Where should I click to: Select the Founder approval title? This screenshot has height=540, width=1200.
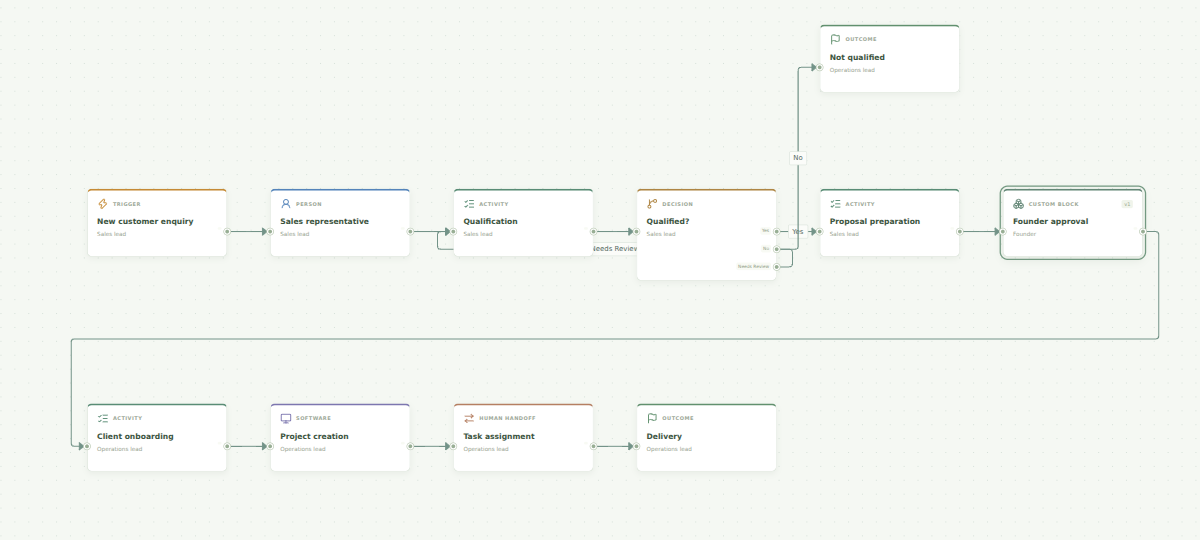pyautogui.click(x=1050, y=221)
